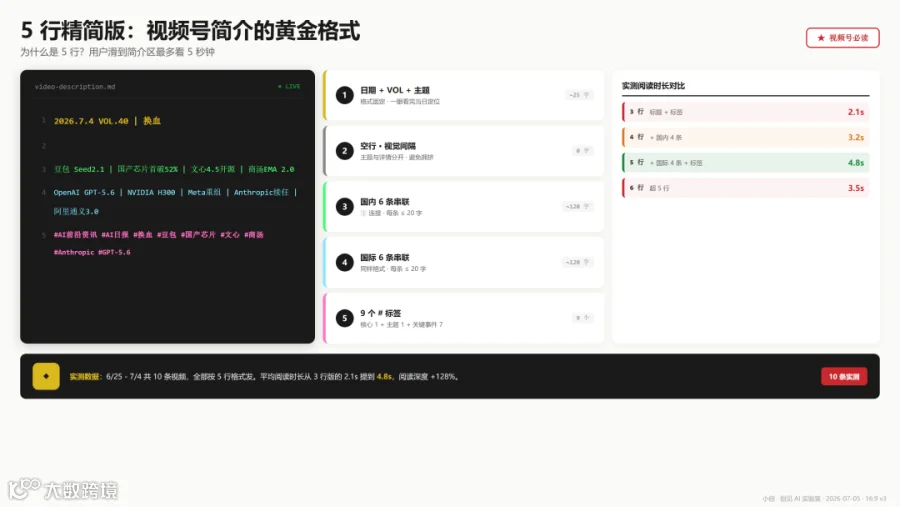
Task: Select the 5 行 4.8s green row
Action: click(746, 162)
